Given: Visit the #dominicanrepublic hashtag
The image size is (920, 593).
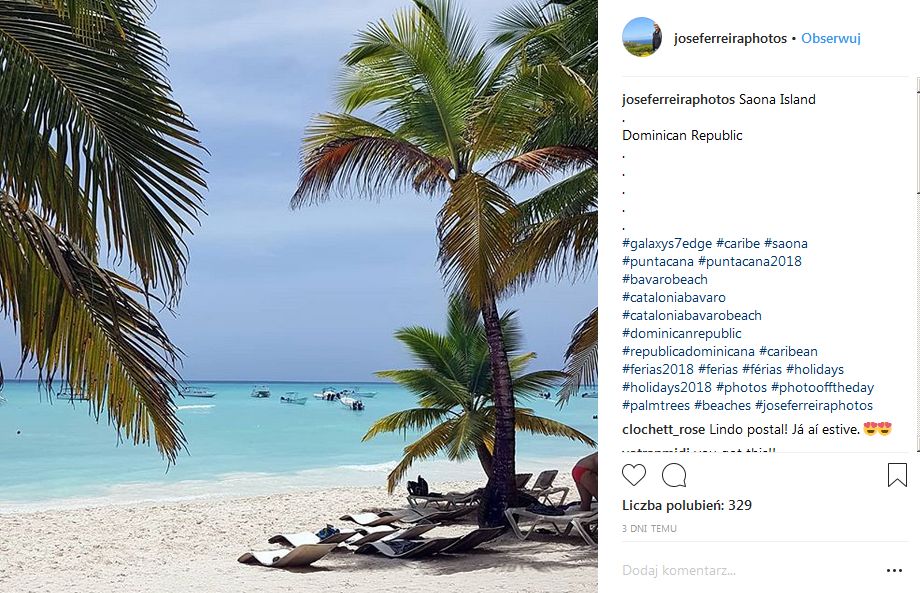Looking at the screenshot, I should coord(682,333).
